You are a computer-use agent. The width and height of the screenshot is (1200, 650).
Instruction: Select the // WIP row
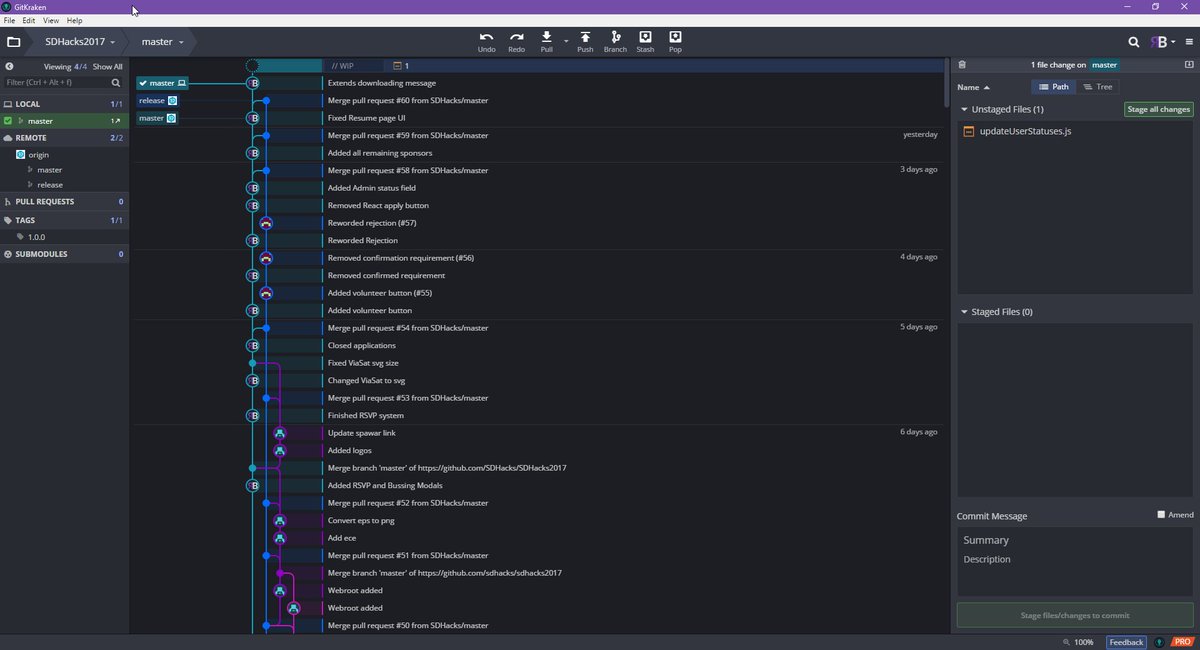(x=635, y=66)
